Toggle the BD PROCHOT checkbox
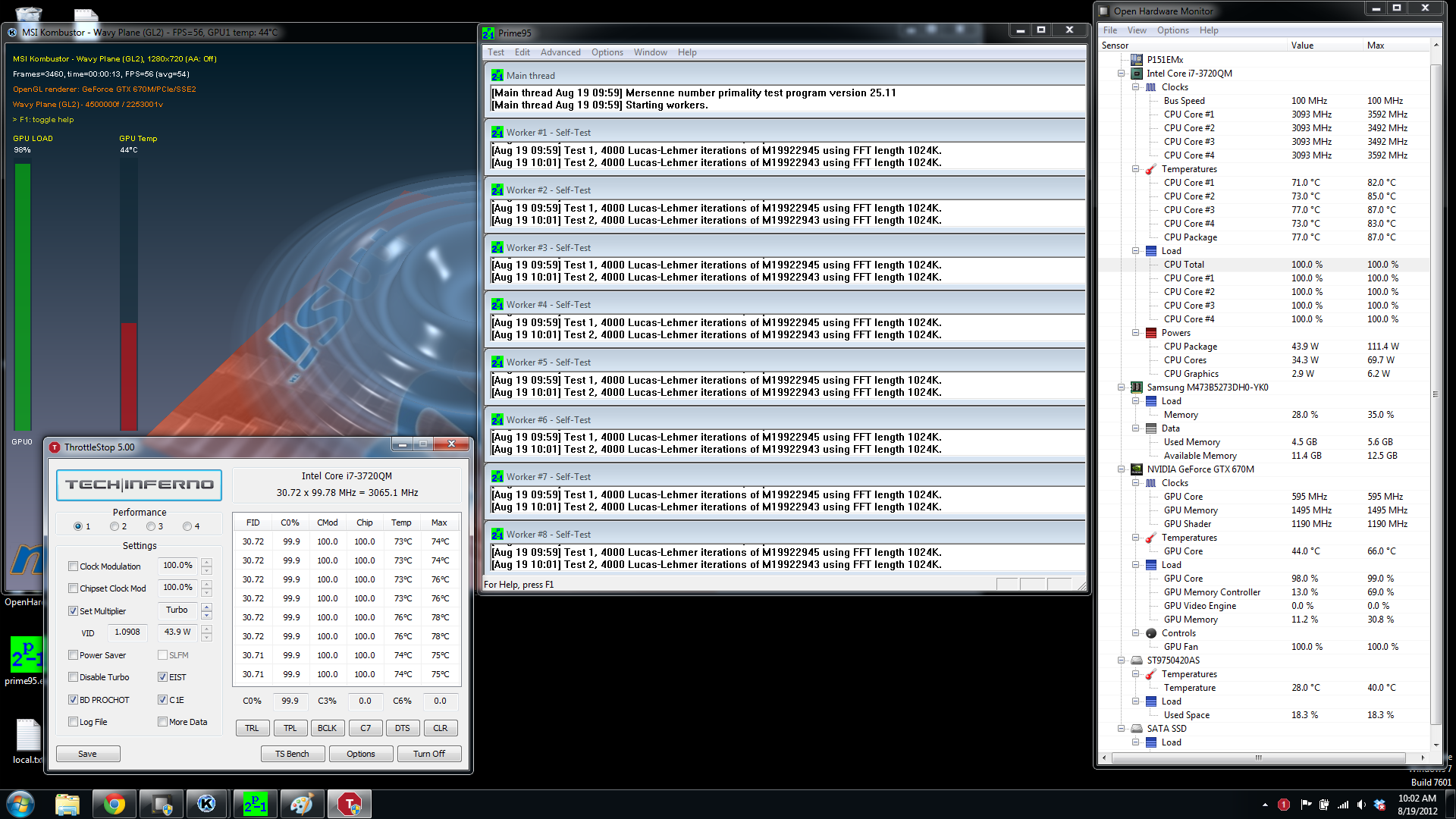This screenshot has width=1456, height=819. 73,700
